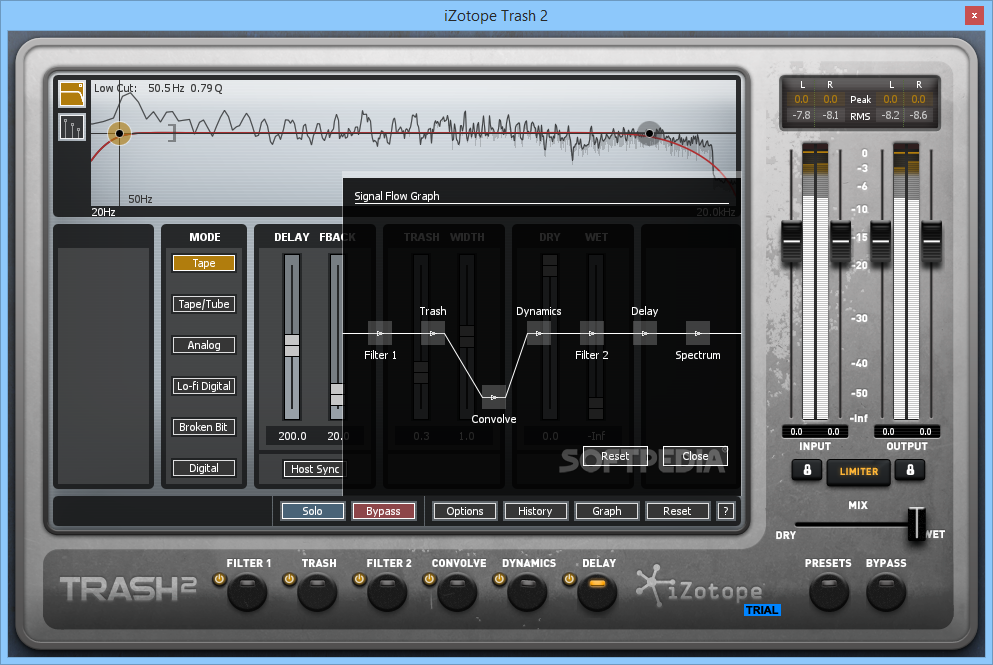This screenshot has width=993, height=665.
Task: Enable the Limiter button
Action: [x=859, y=472]
